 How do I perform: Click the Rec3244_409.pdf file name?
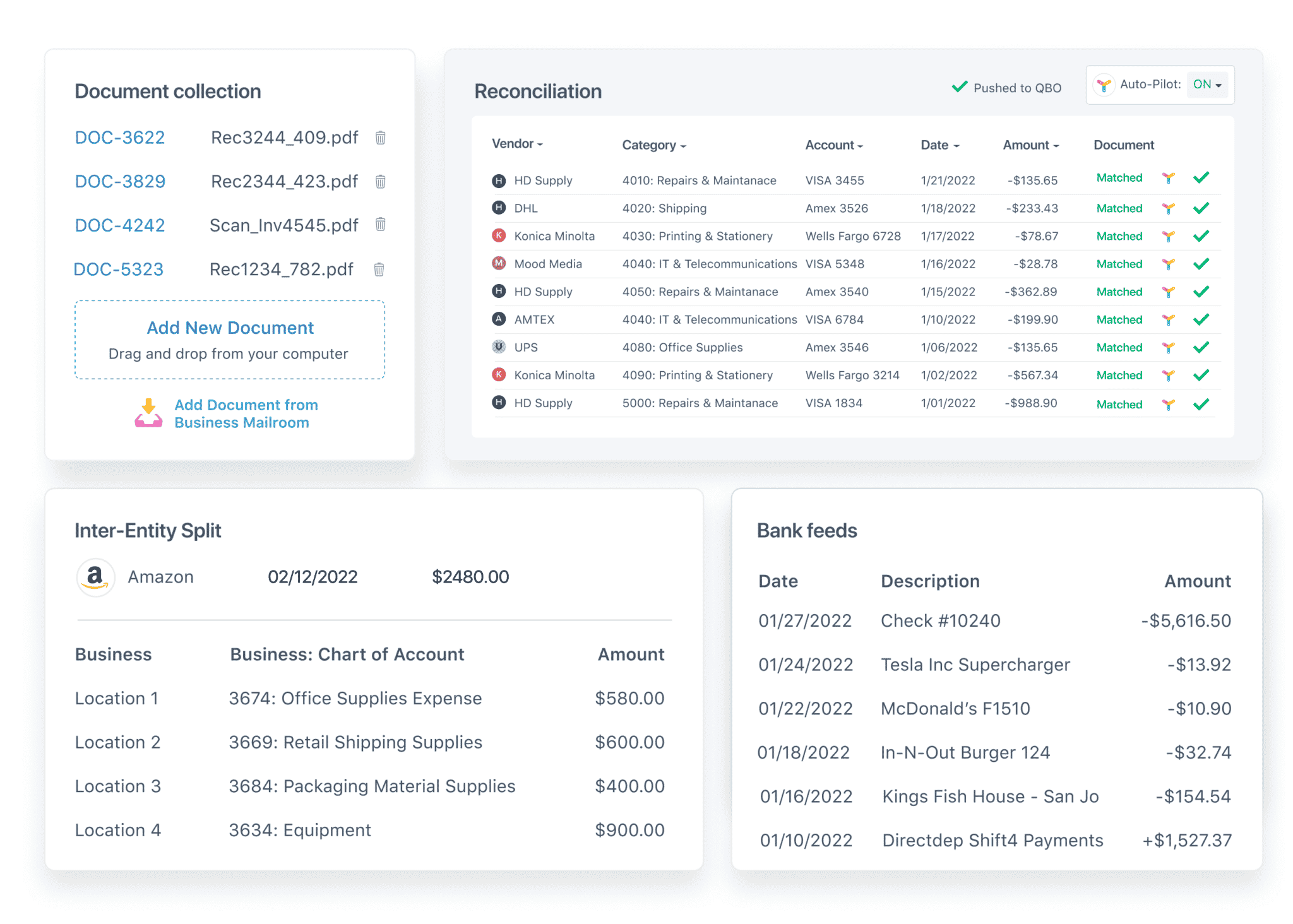(x=285, y=138)
